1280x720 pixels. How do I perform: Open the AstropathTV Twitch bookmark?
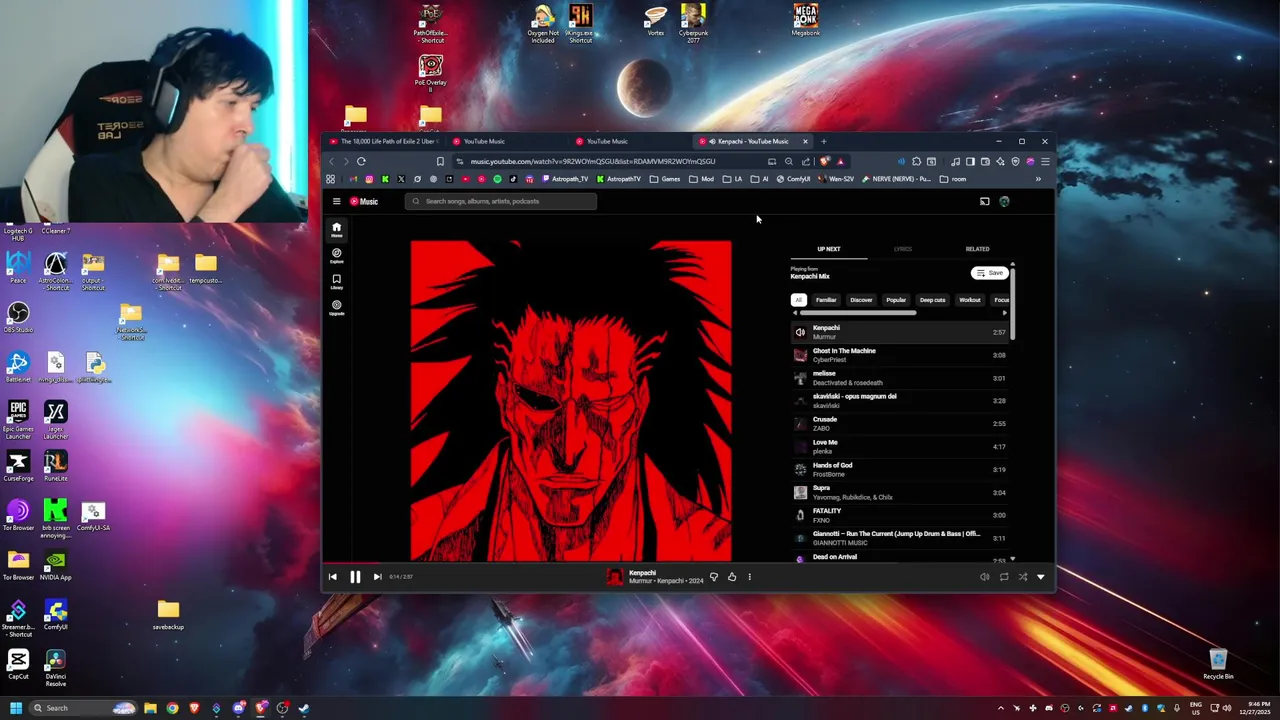[x=566, y=179]
